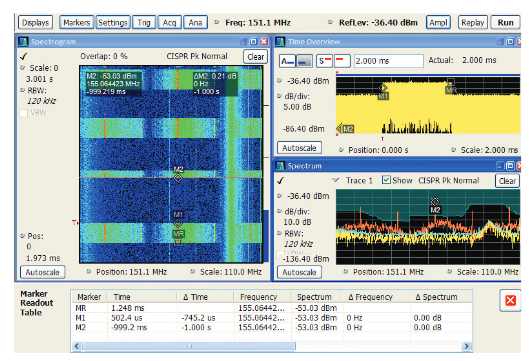Click the Run button

tap(505, 23)
